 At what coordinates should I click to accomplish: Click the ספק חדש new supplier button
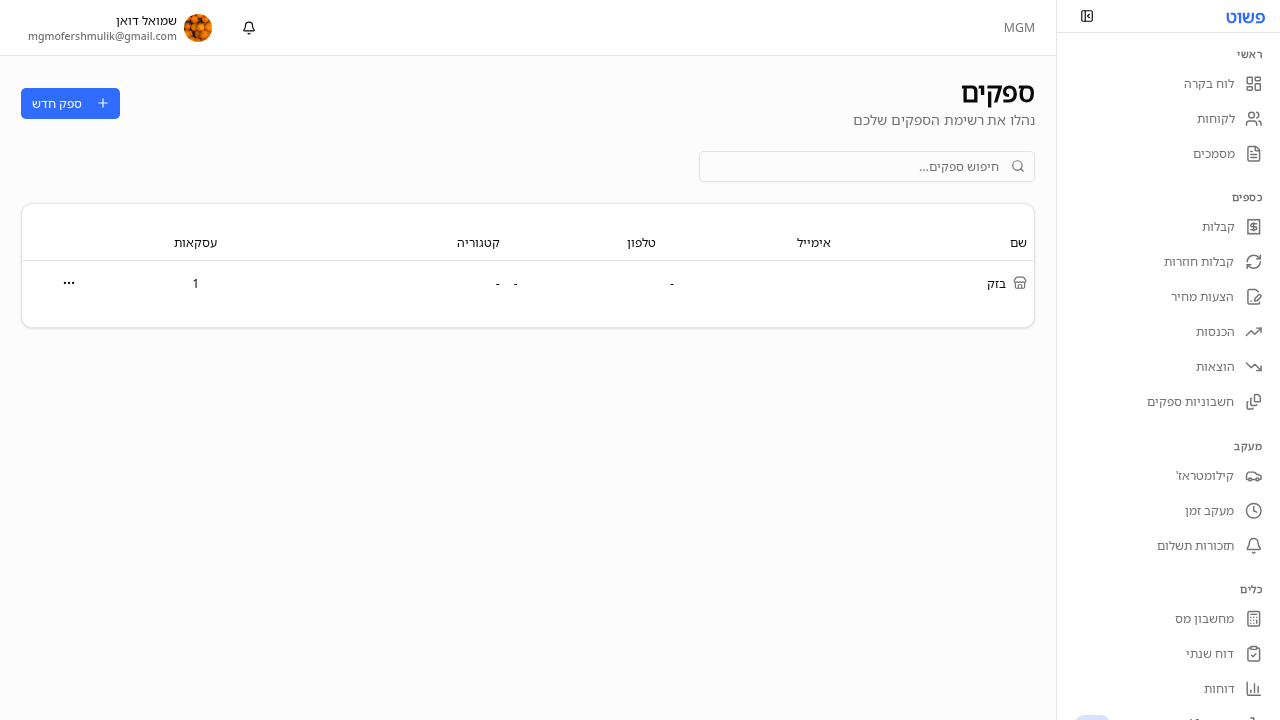[70, 103]
